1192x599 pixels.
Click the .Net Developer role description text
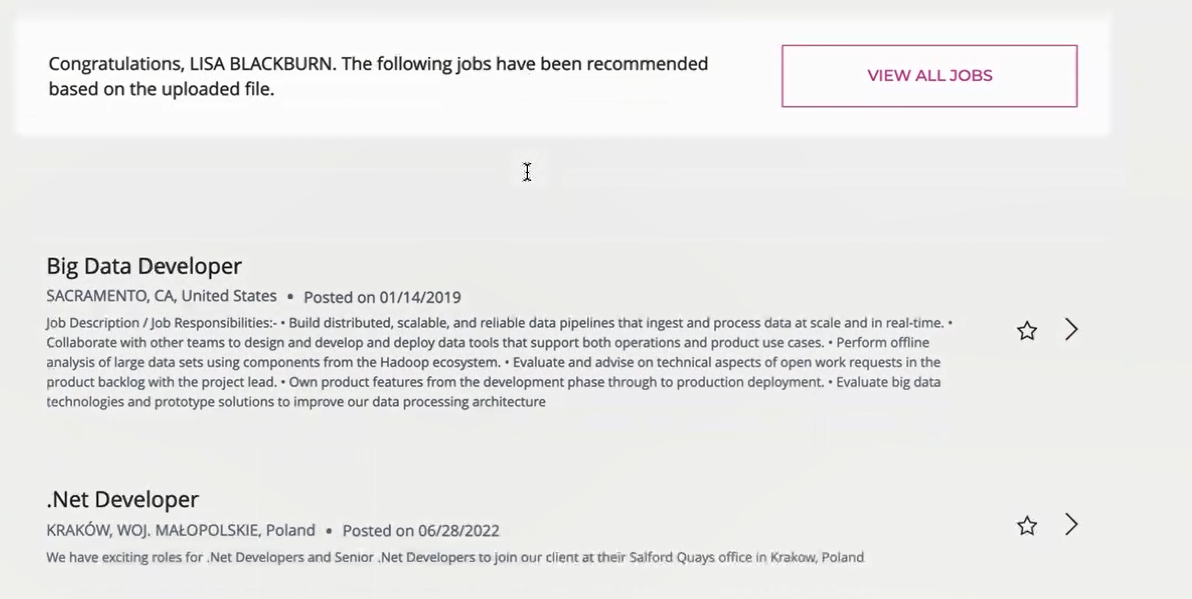click(454, 557)
